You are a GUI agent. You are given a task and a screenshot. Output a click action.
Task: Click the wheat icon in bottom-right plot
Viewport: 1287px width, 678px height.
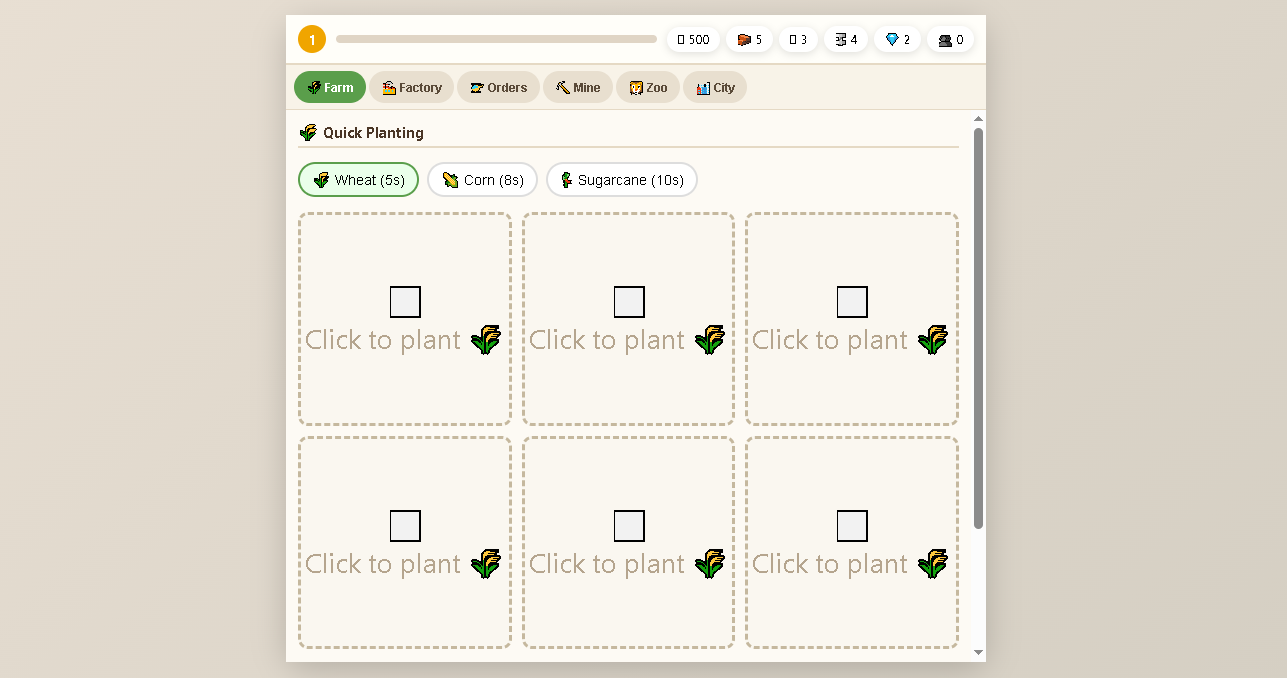pyautogui.click(x=933, y=564)
